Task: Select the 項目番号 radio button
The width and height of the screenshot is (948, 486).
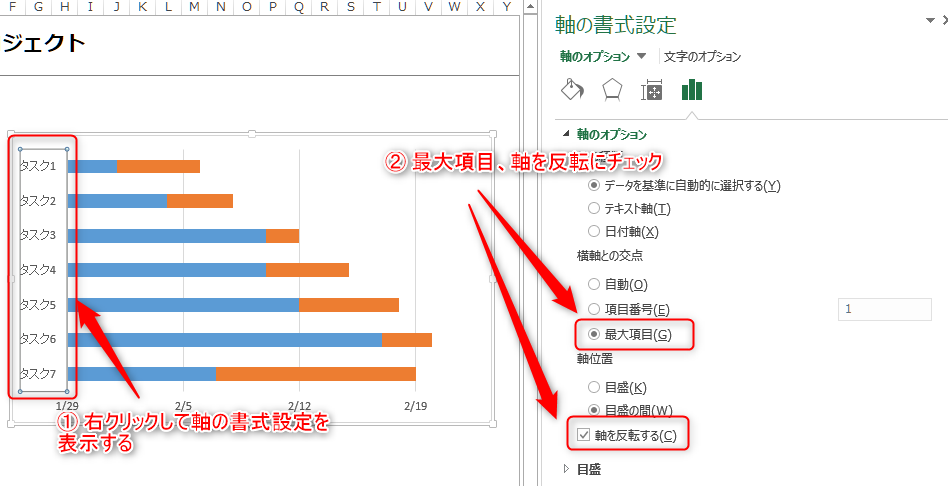Action: 595,309
